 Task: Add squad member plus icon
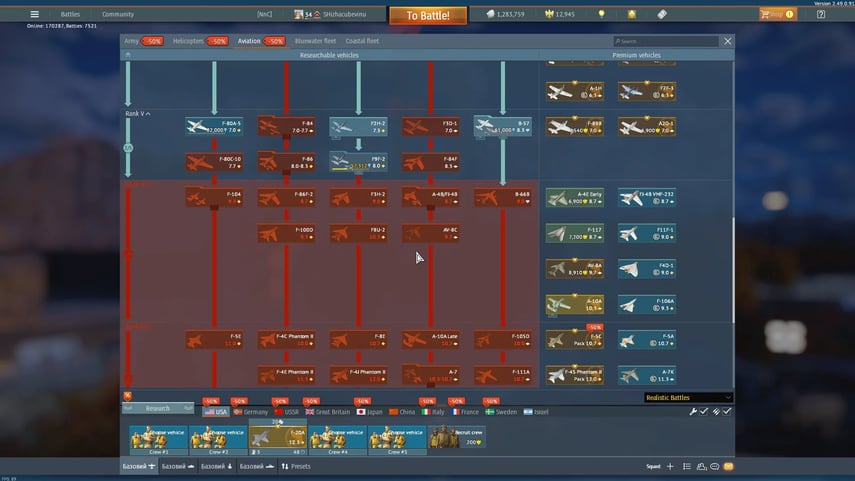671,467
